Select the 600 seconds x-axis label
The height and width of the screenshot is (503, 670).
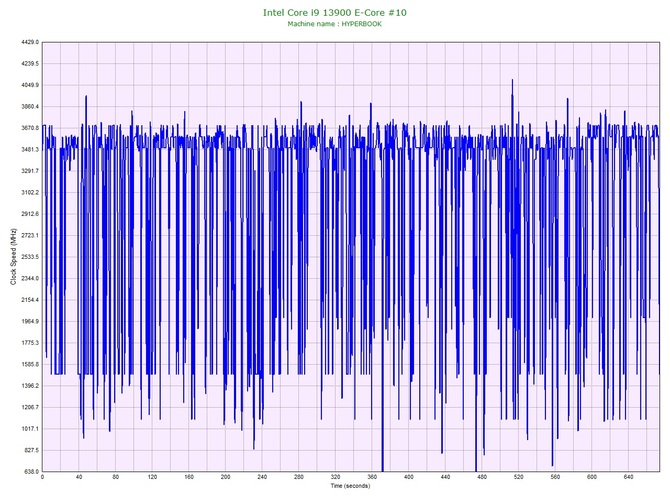click(592, 477)
